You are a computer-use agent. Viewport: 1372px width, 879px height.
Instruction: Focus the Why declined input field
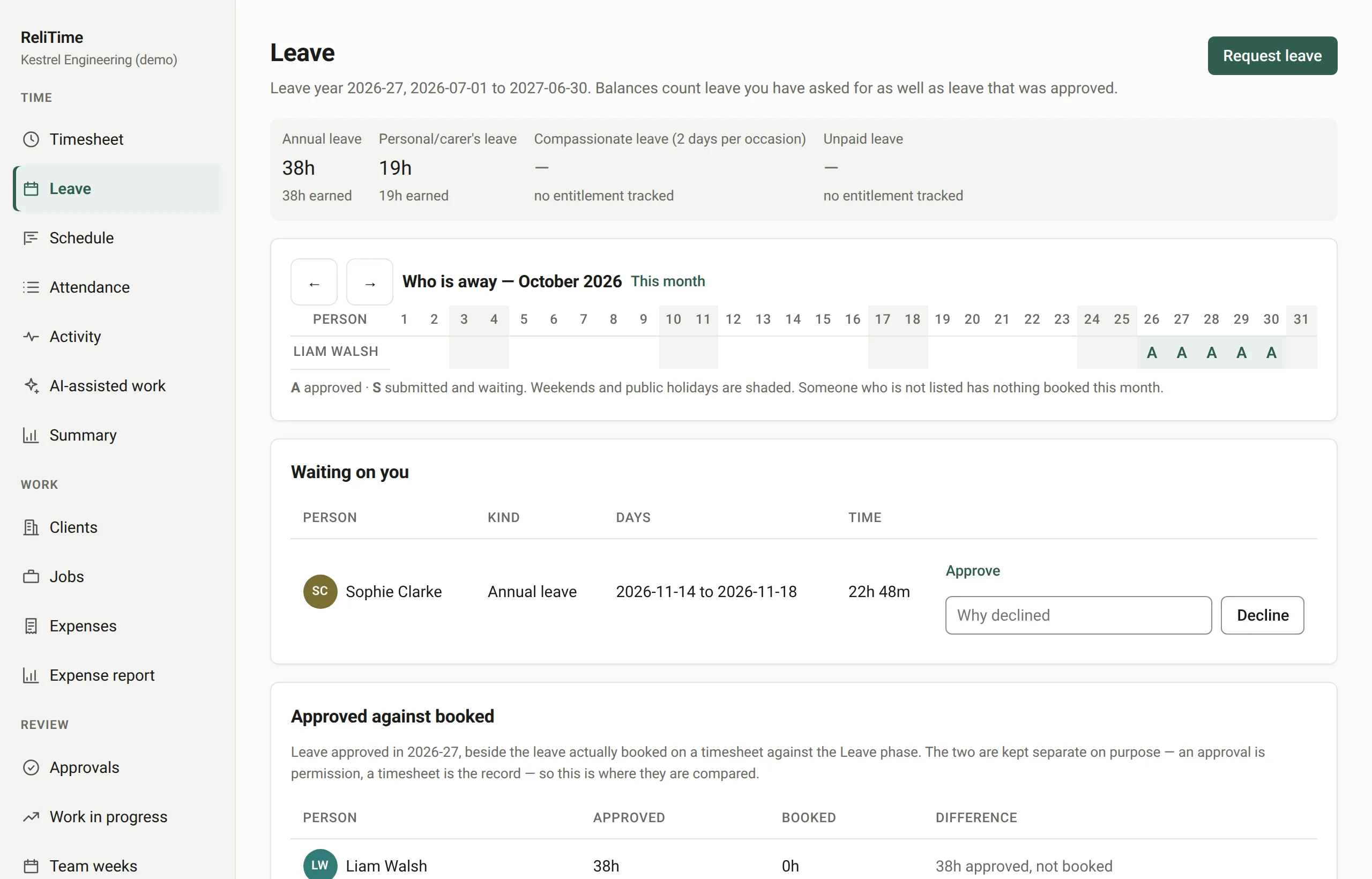pyautogui.click(x=1078, y=615)
